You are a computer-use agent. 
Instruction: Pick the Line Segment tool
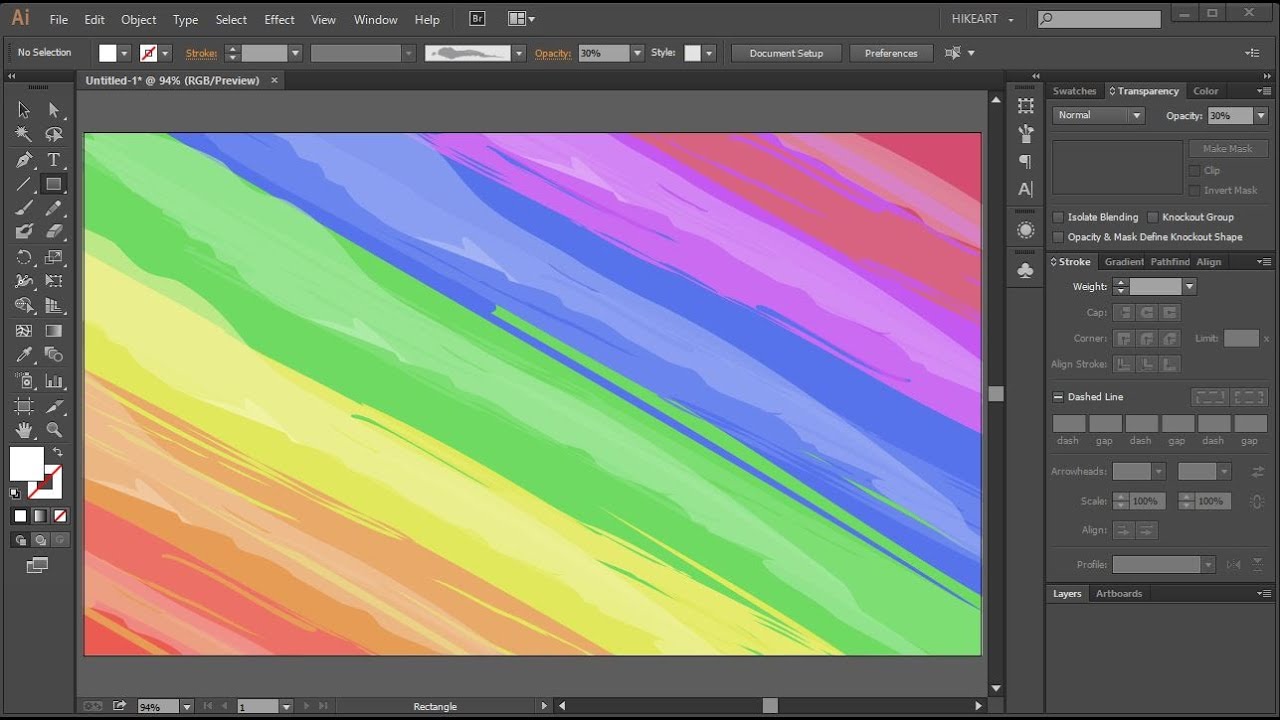click(x=24, y=184)
